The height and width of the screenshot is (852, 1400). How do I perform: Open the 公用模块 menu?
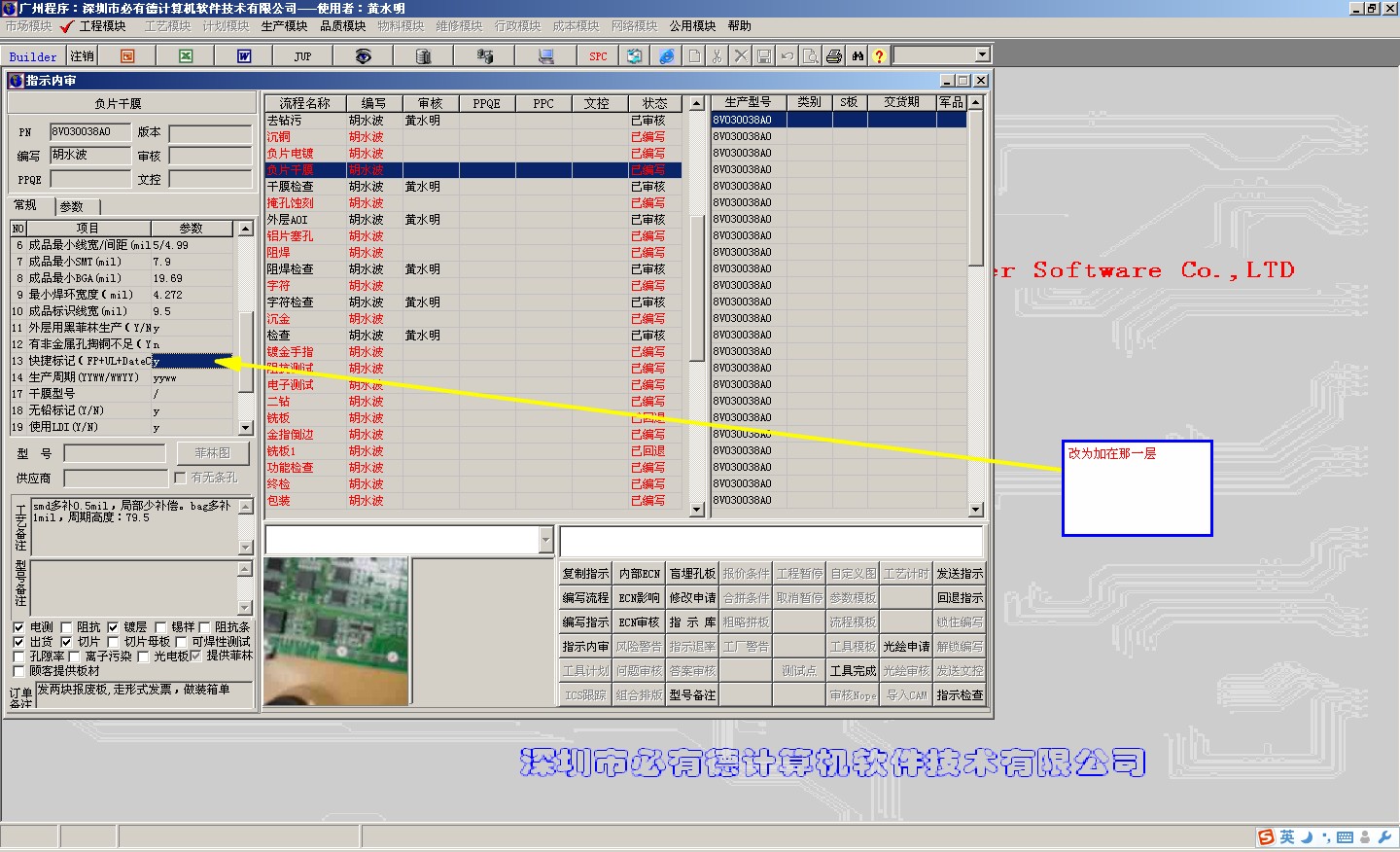click(x=692, y=26)
